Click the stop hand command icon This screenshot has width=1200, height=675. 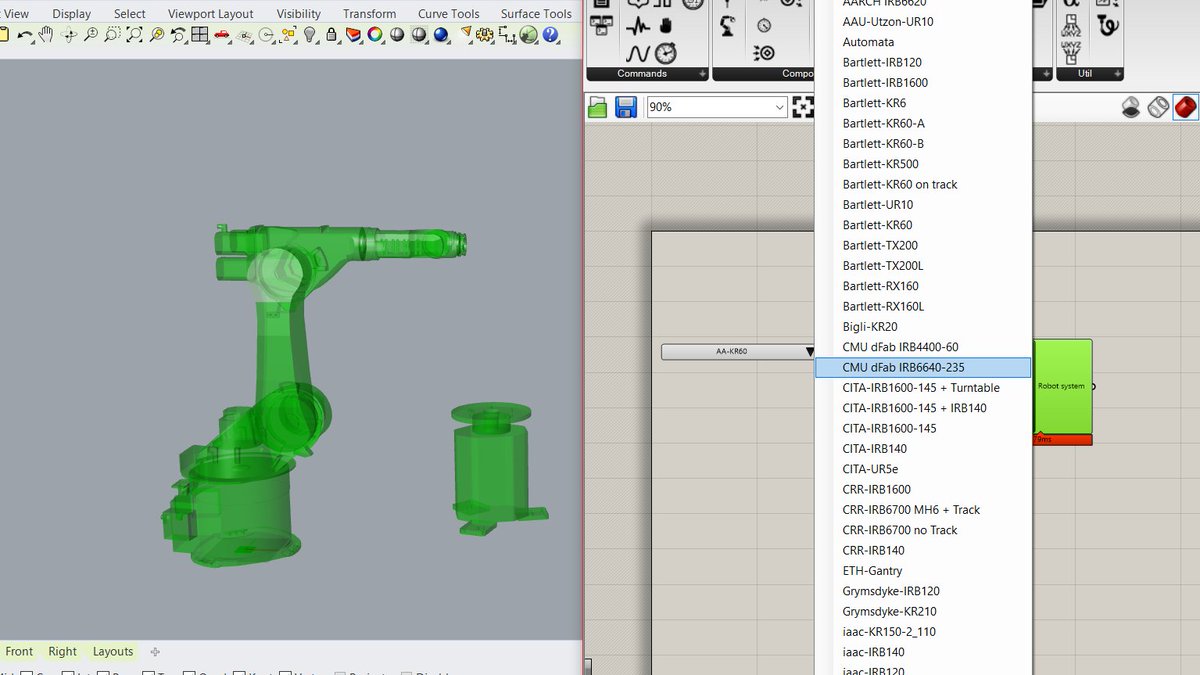click(x=666, y=25)
